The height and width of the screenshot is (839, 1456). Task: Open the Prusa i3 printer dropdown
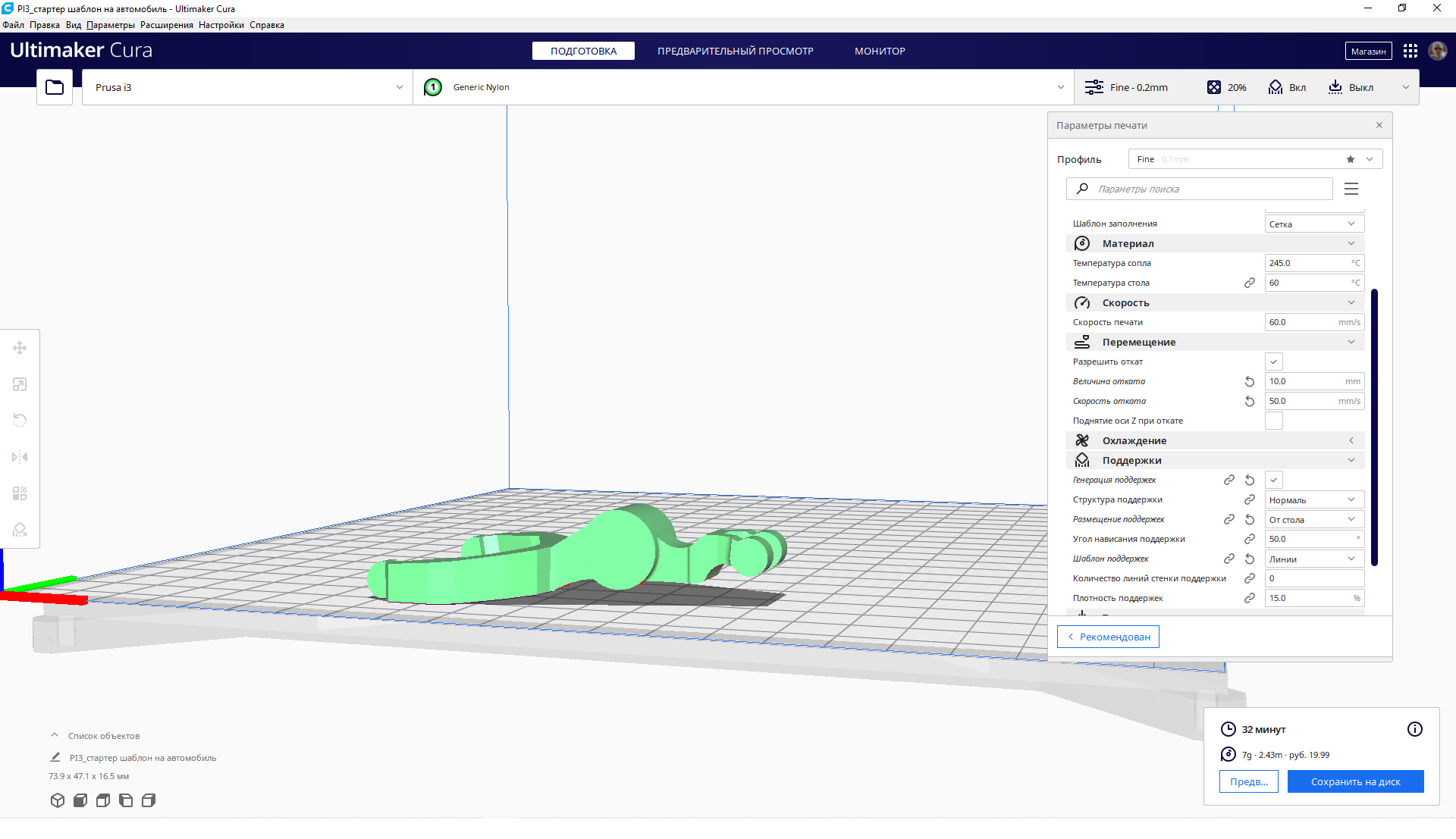pyautogui.click(x=247, y=87)
